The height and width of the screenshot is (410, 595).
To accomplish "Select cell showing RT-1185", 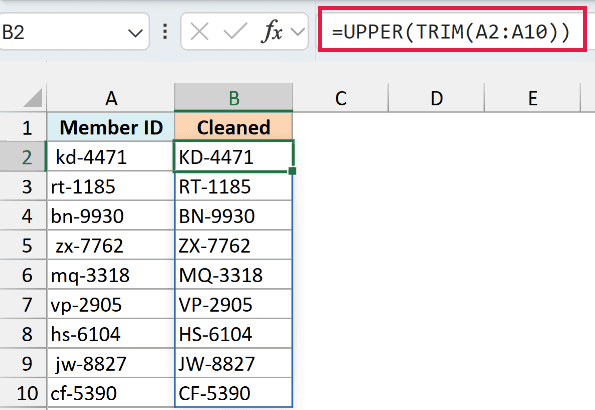I will (x=233, y=186).
